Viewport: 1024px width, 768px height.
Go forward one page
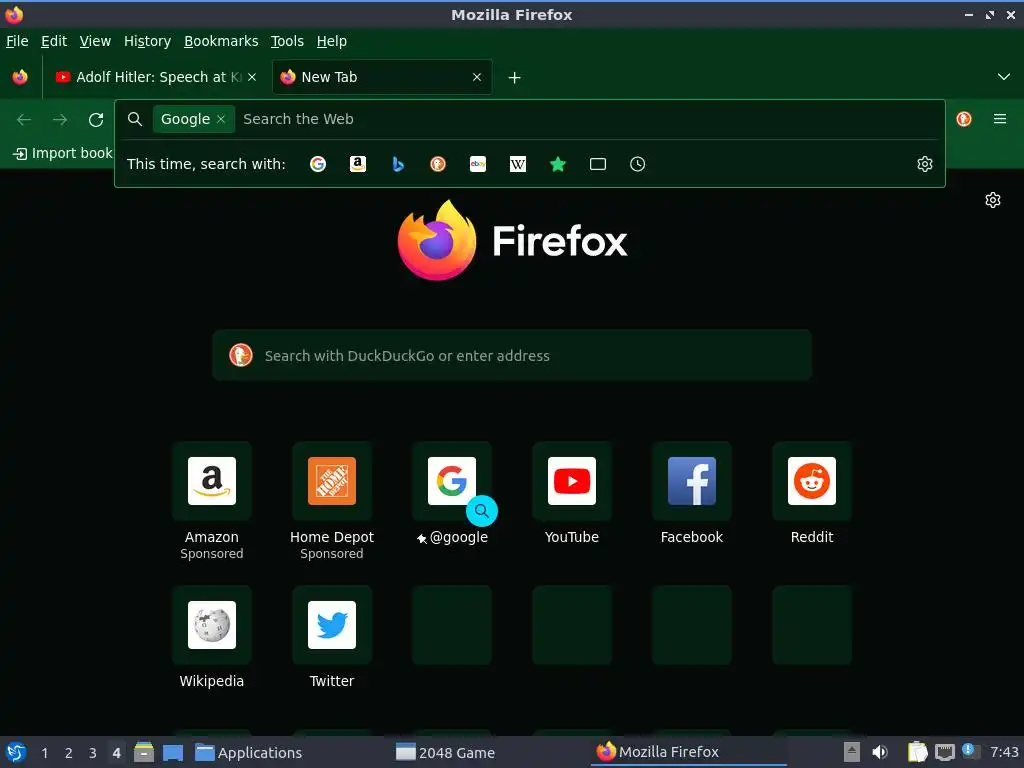[x=60, y=120]
